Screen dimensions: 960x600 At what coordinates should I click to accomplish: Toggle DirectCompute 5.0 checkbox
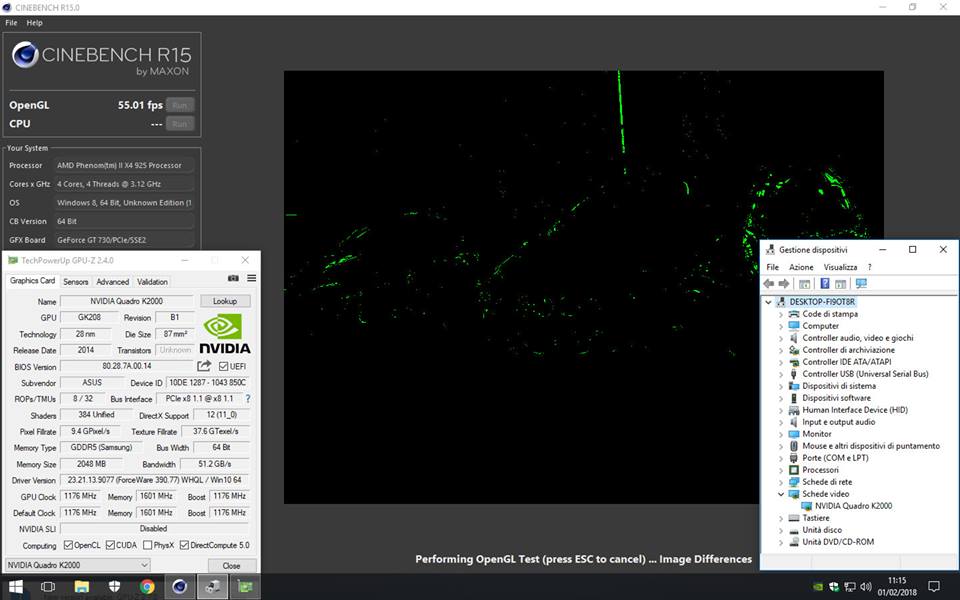coord(184,545)
